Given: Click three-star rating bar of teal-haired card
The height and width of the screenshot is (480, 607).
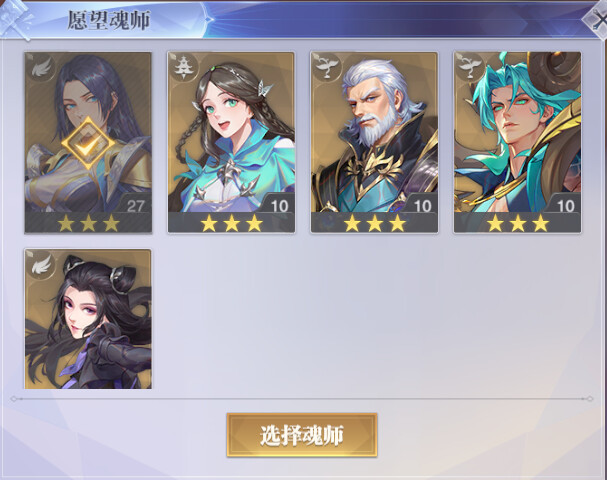Looking at the screenshot, I should tap(518, 223).
